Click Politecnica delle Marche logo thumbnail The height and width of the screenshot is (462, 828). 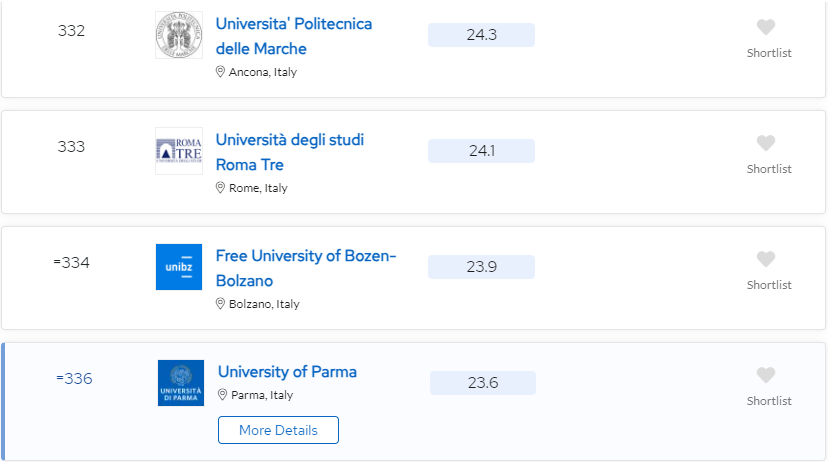tap(179, 35)
